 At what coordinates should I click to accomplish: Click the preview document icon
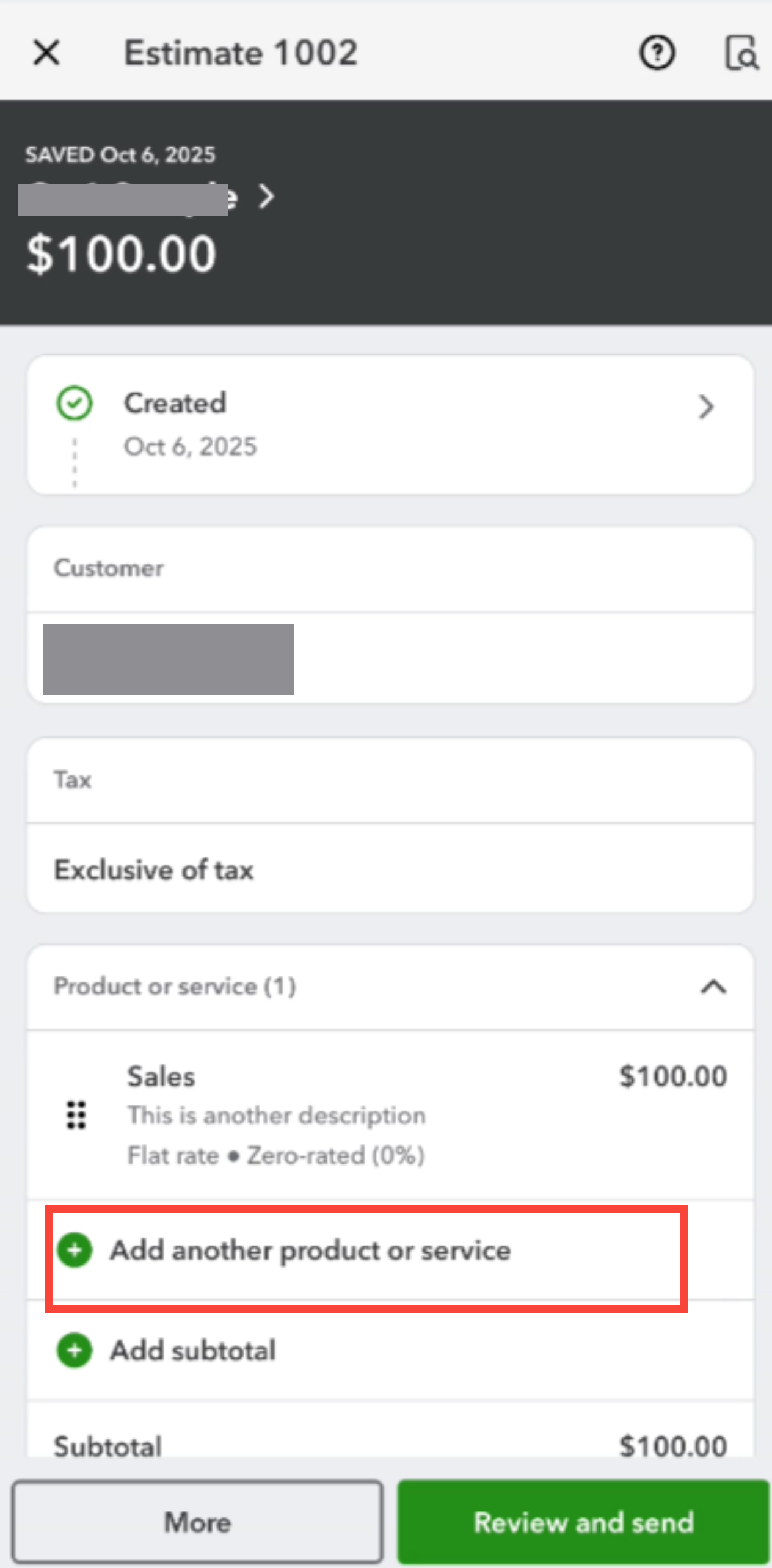tap(741, 53)
